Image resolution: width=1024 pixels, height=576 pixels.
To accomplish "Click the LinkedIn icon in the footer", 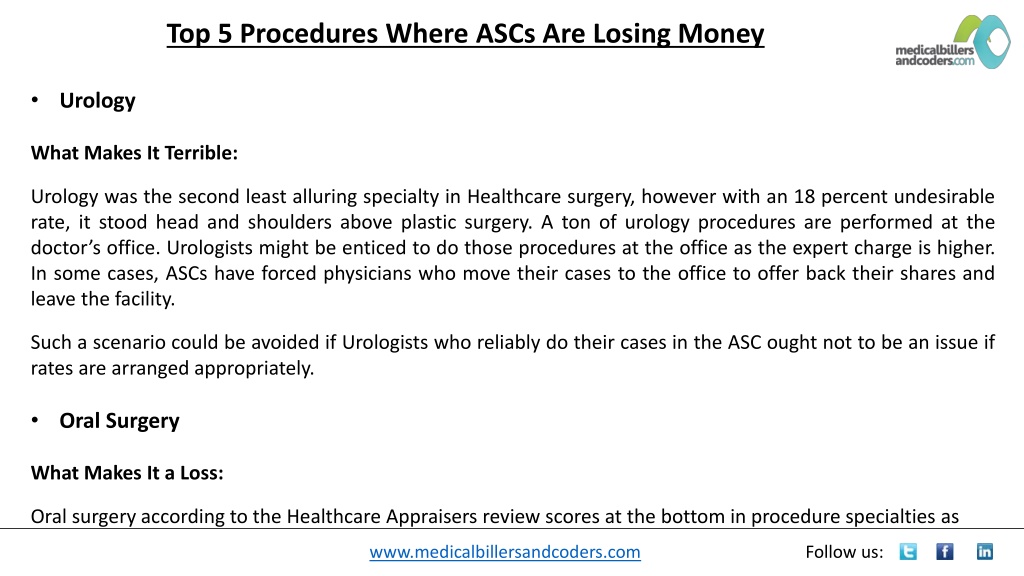I will click(985, 552).
